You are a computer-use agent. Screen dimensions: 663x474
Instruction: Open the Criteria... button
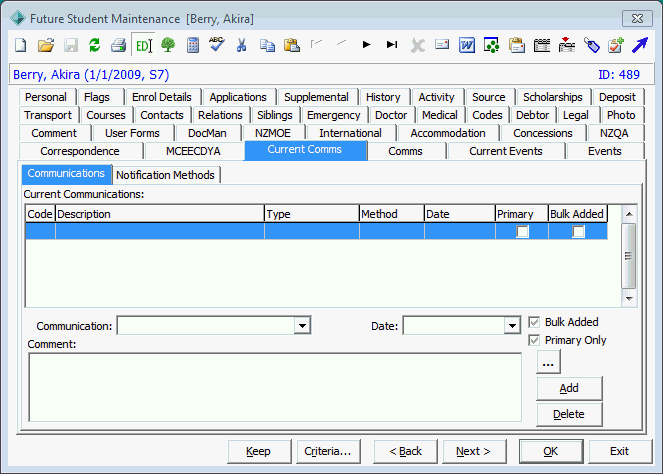pos(328,451)
